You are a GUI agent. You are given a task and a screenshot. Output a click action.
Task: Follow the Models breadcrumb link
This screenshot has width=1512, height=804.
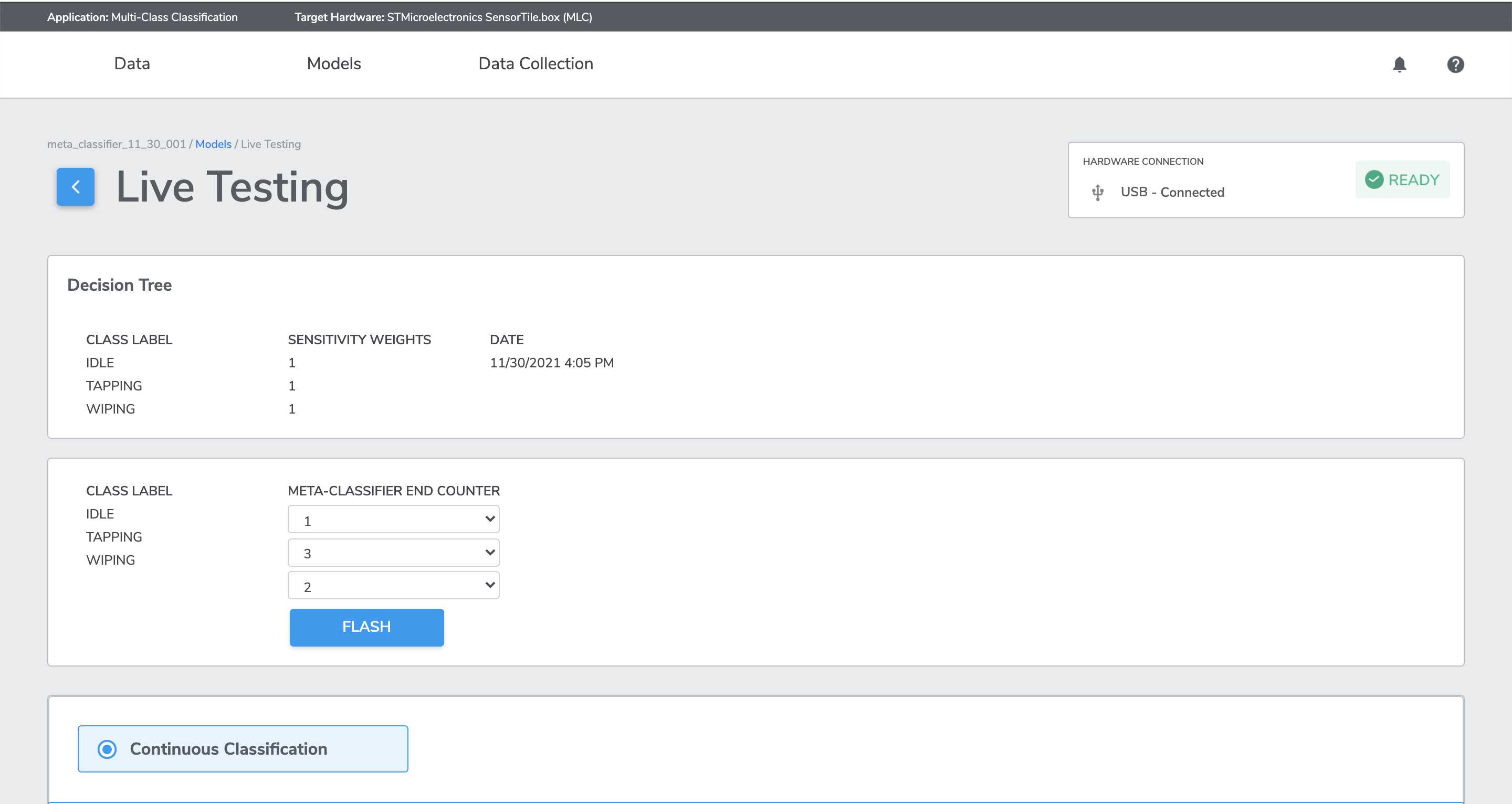pos(214,144)
